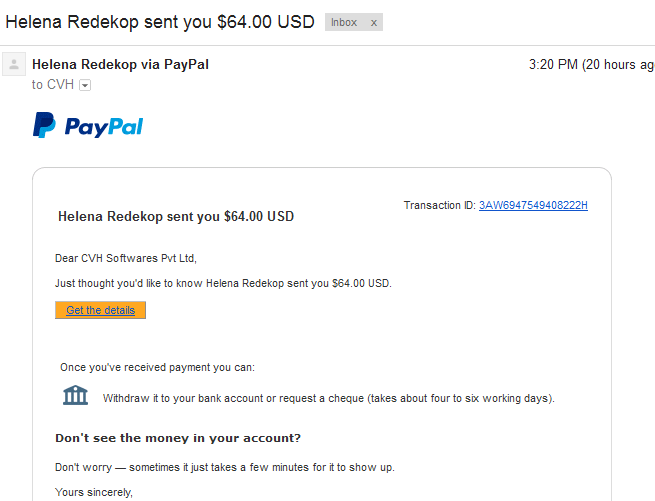
Task: Click 'Once you've received payment you can' line
Action: pyautogui.click(x=157, y=367)
